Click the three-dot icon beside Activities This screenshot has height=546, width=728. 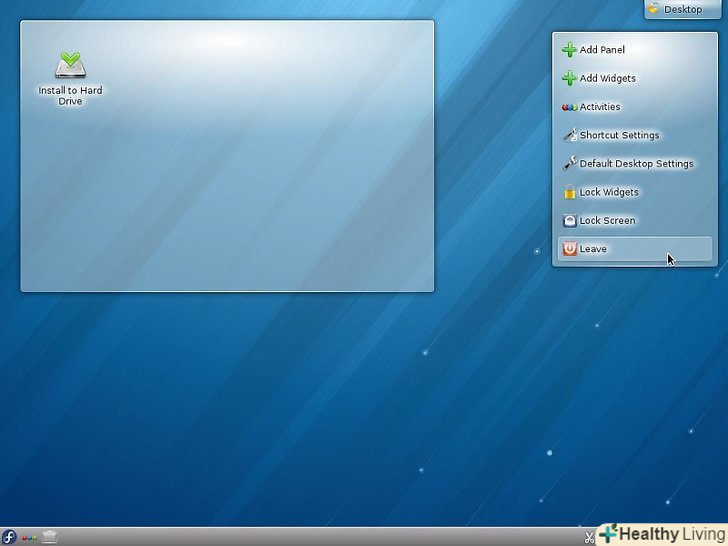(569, 107)
